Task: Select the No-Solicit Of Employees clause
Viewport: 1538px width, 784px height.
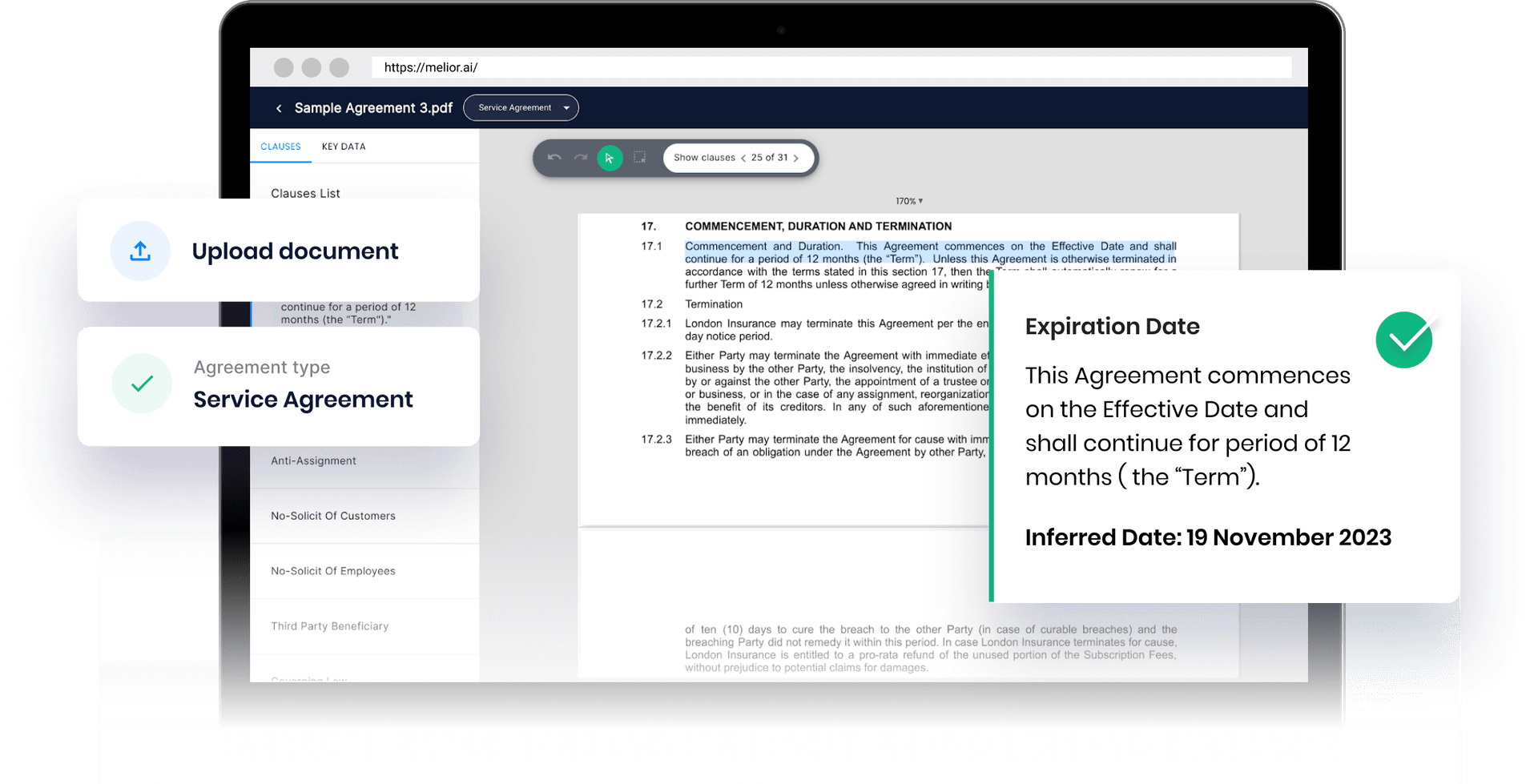Action: [333, 571]
